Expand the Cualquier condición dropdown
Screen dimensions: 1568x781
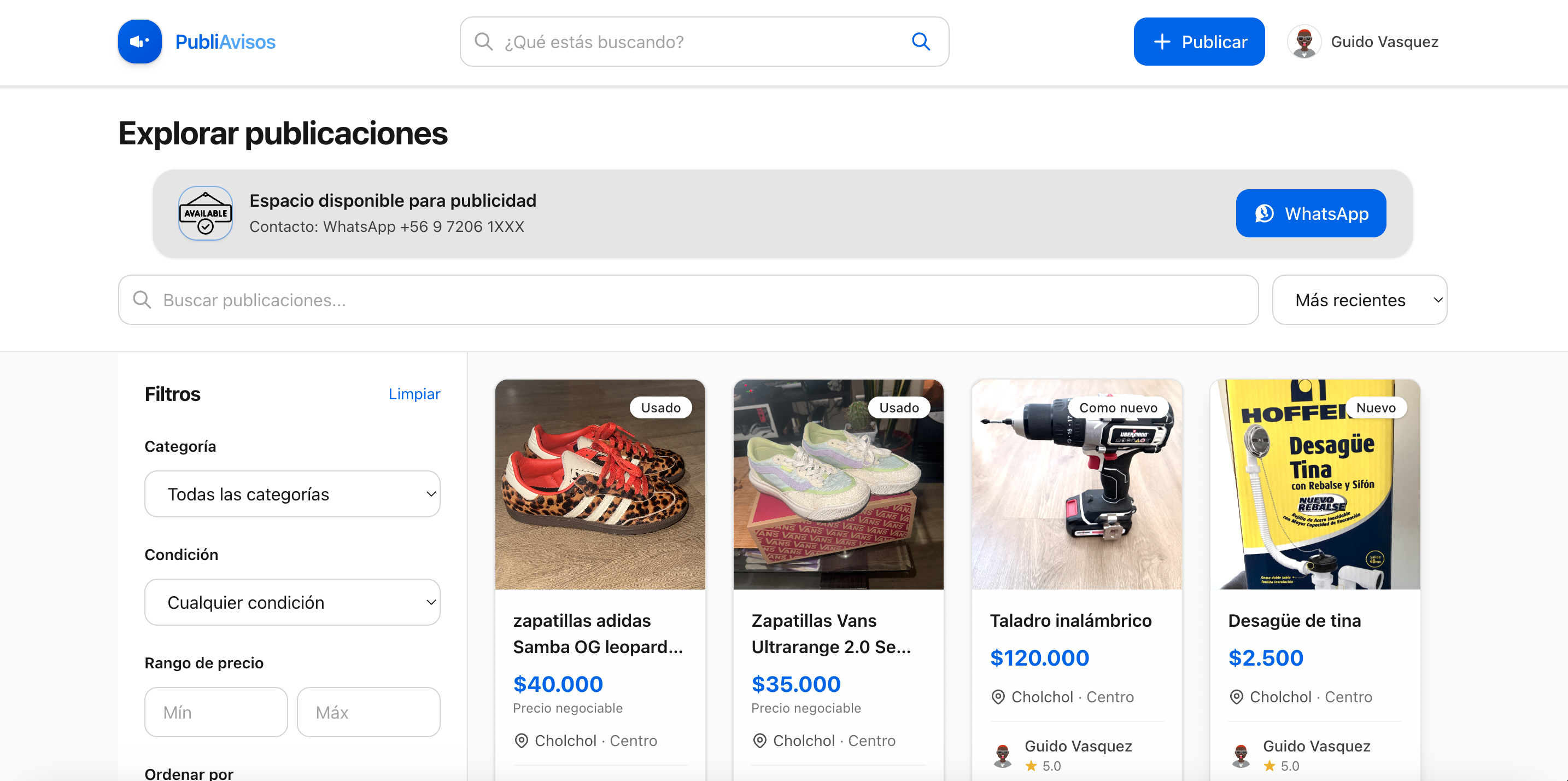292,602
